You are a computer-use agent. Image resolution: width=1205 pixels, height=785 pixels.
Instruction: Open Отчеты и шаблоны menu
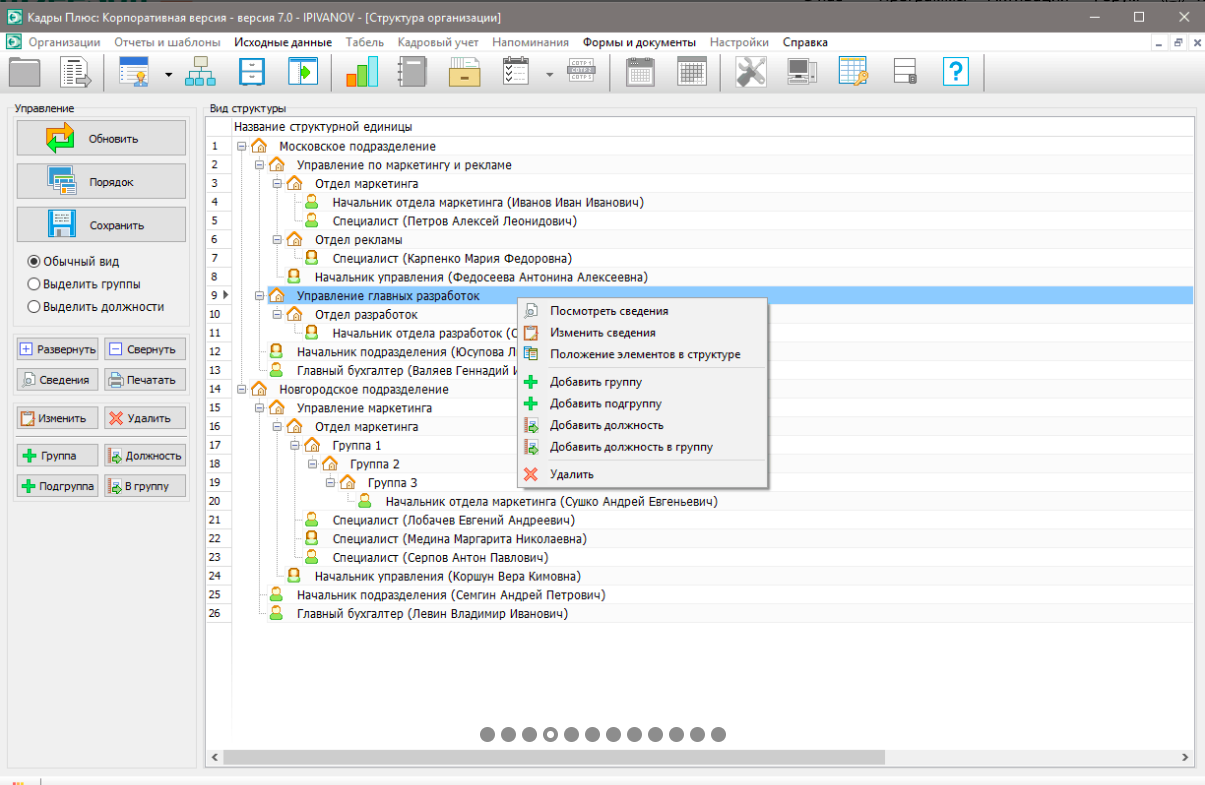[167, 42]
